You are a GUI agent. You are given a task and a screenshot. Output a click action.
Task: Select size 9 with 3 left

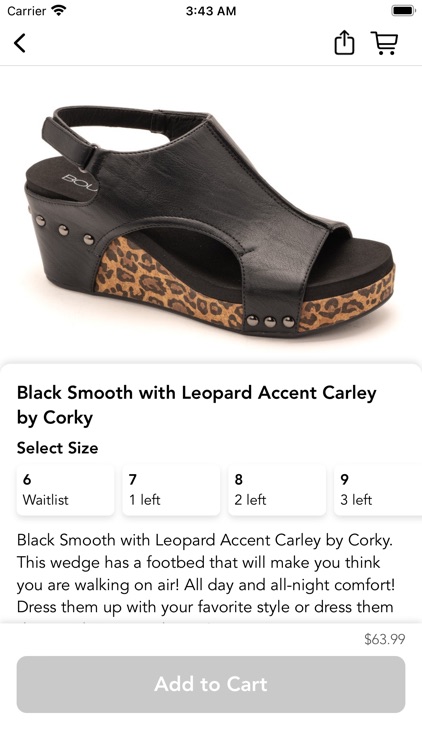pyautogui.click(x=378, y=490)
